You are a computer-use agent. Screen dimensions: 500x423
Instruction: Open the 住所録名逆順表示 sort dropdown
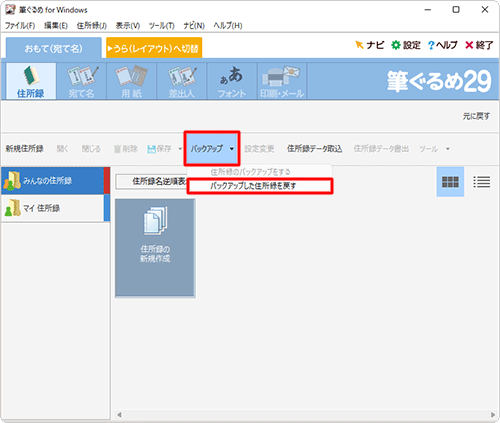[152, 181]
